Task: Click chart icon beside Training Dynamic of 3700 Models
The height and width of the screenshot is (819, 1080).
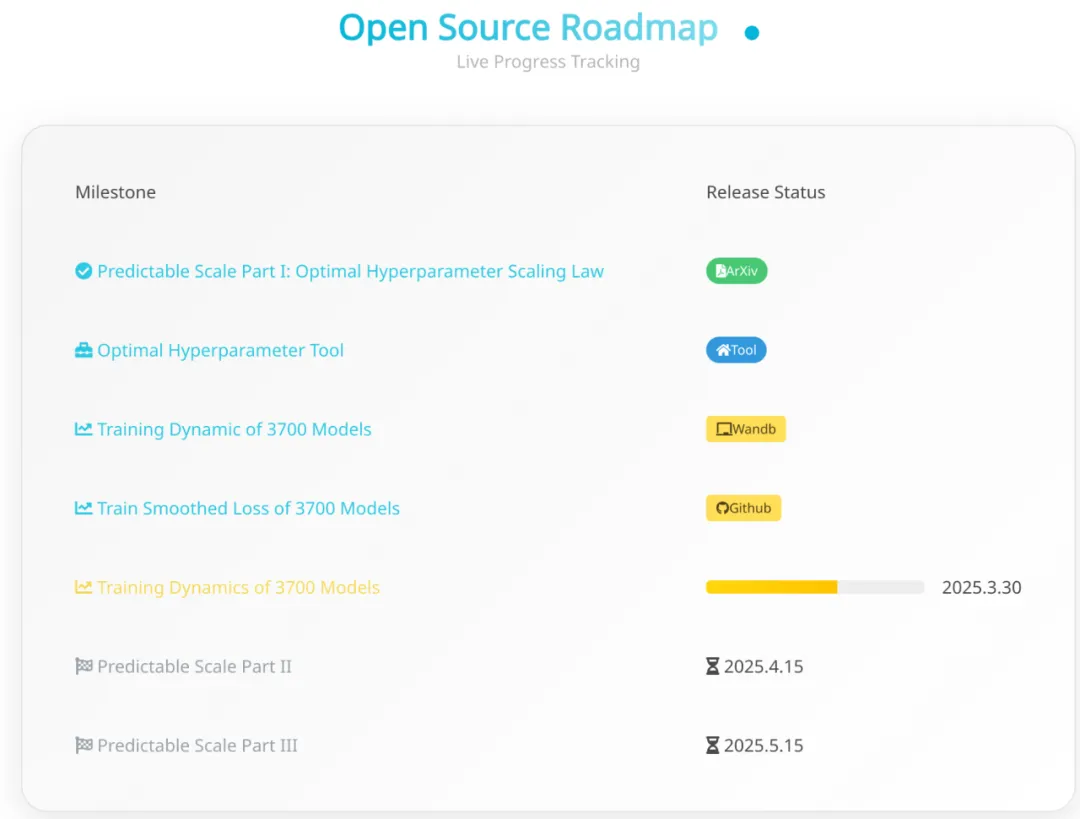Action: coord(83,429)
